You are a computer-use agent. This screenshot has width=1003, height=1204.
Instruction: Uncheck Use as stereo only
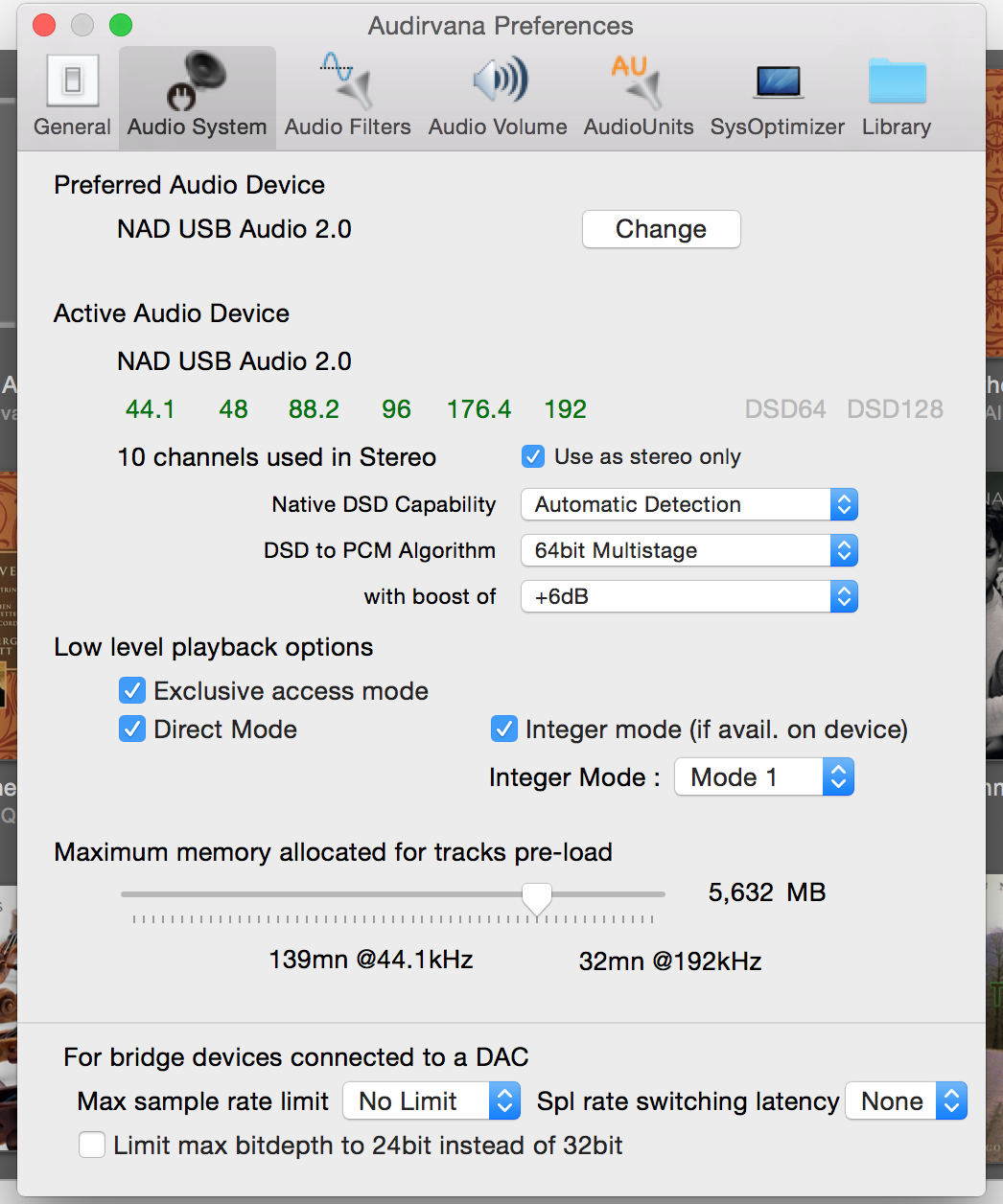(x=533, y=456)
